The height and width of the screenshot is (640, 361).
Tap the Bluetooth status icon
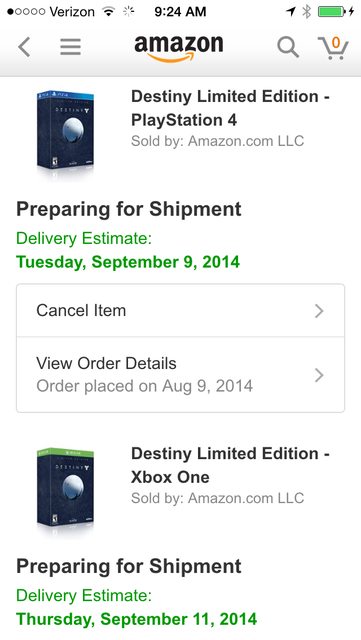(306, 12)
